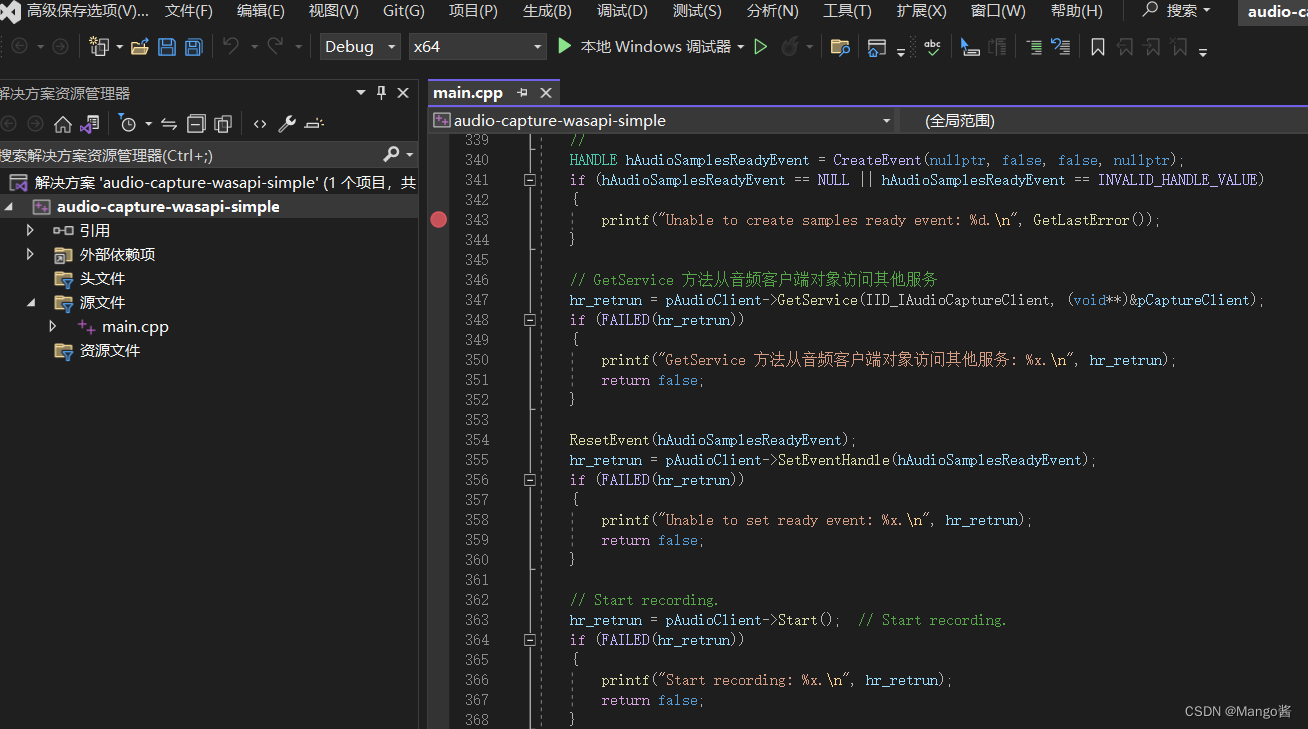
Task: Start without debugging using outlined play icon
Action: (x=761, y=47)
